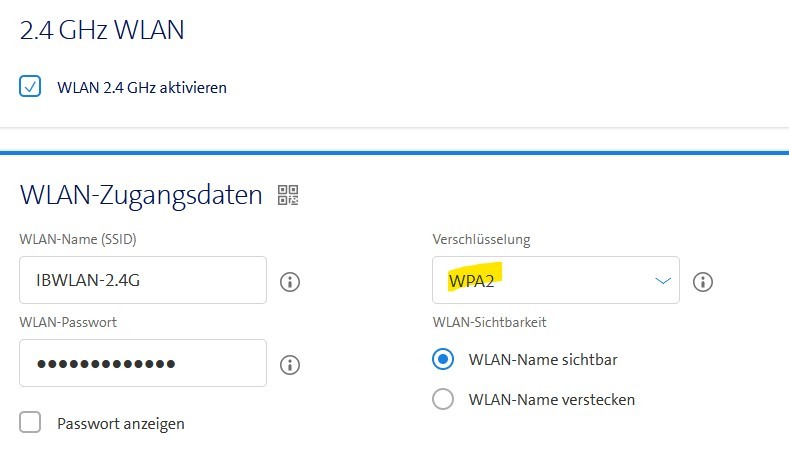
Task: Show info for the Verschlüsselung dropdown
Action: click(x=703, y=281)
